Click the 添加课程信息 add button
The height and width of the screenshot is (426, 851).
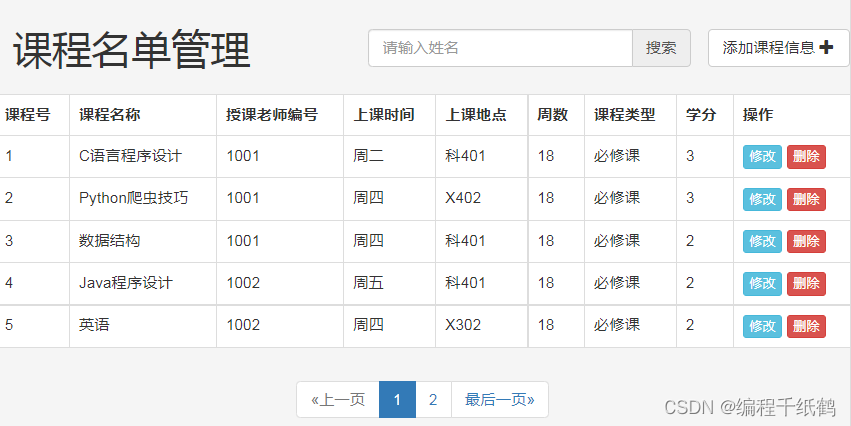click(778, 48)
